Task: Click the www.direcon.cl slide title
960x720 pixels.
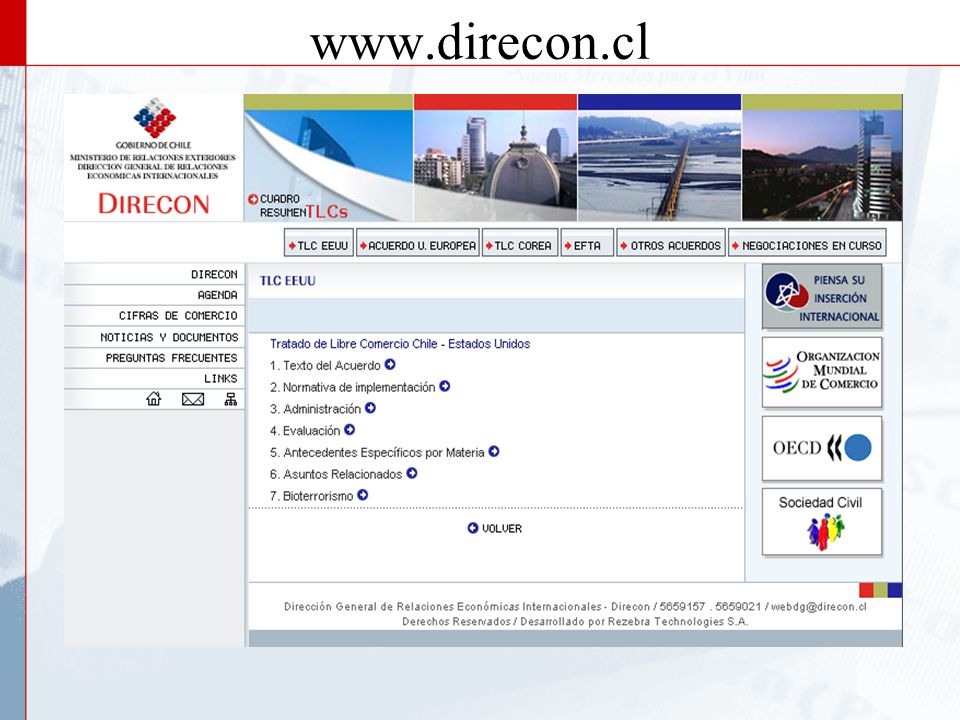Action: [x=480, y=41]
